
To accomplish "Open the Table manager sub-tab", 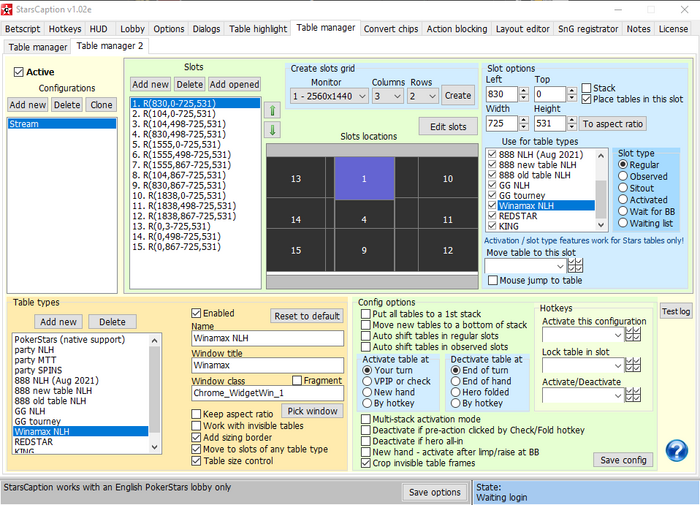I will click(36, 46).
